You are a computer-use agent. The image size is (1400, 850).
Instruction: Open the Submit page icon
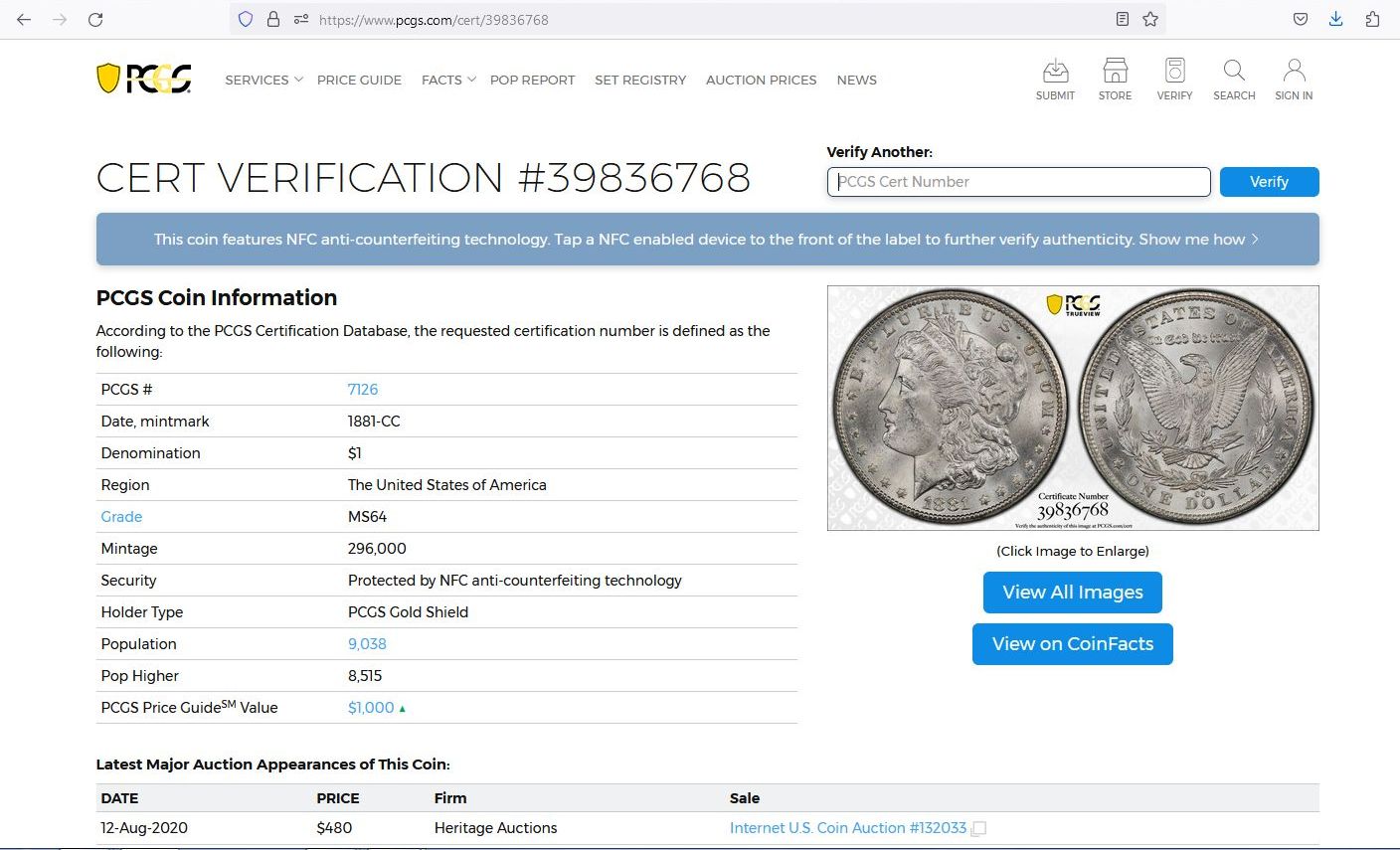pos(1055,80)
